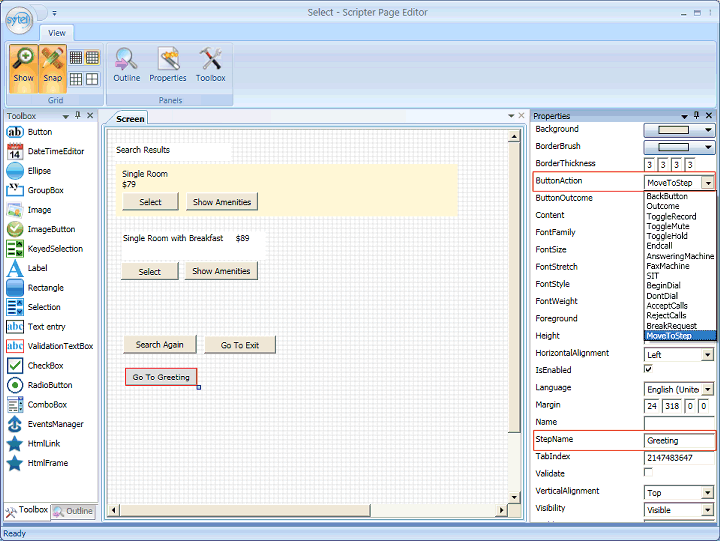Image resolution: width=720 pixels, height=541 pixels.
Task: Select the GroupBox tool
Action: (x=35, y=190)
